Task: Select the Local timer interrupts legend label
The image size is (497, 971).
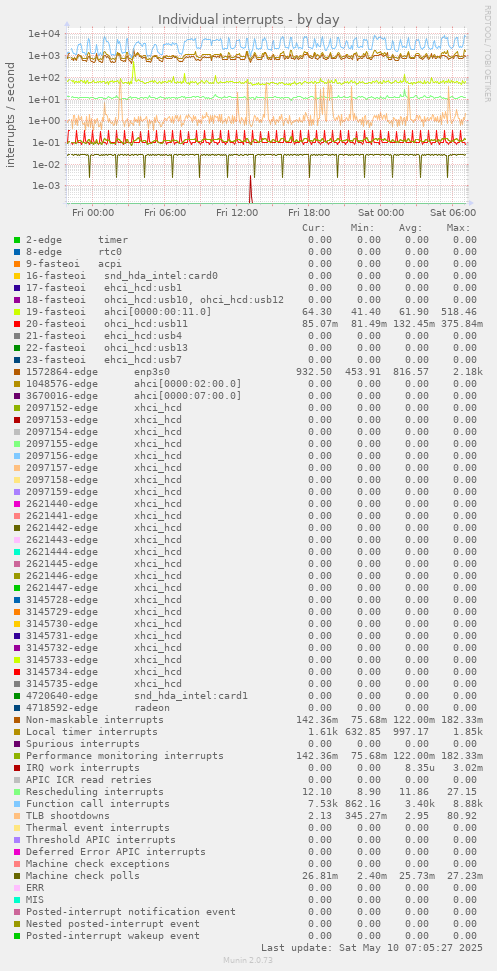Action: click(92, 732)
